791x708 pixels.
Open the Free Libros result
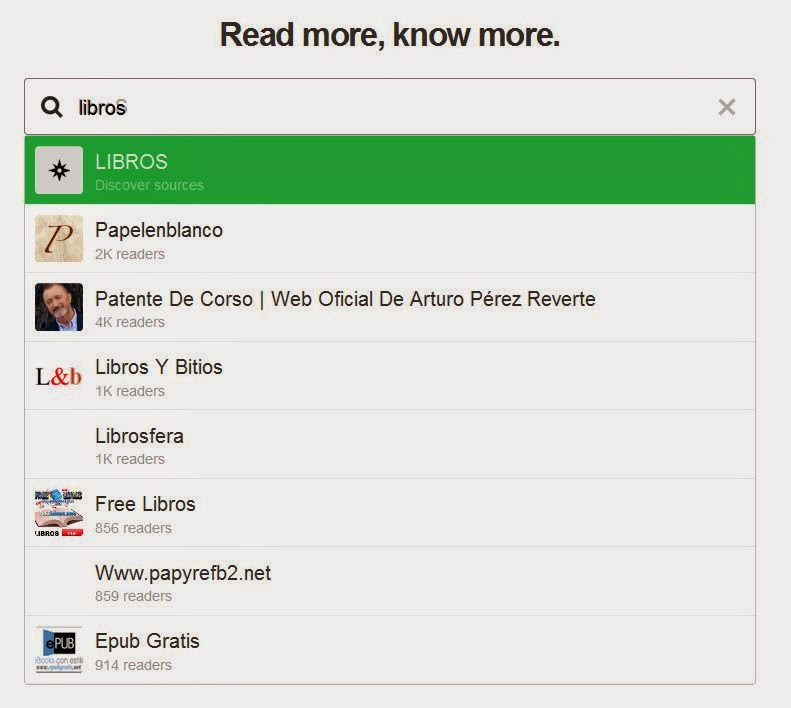pos(389,513)
